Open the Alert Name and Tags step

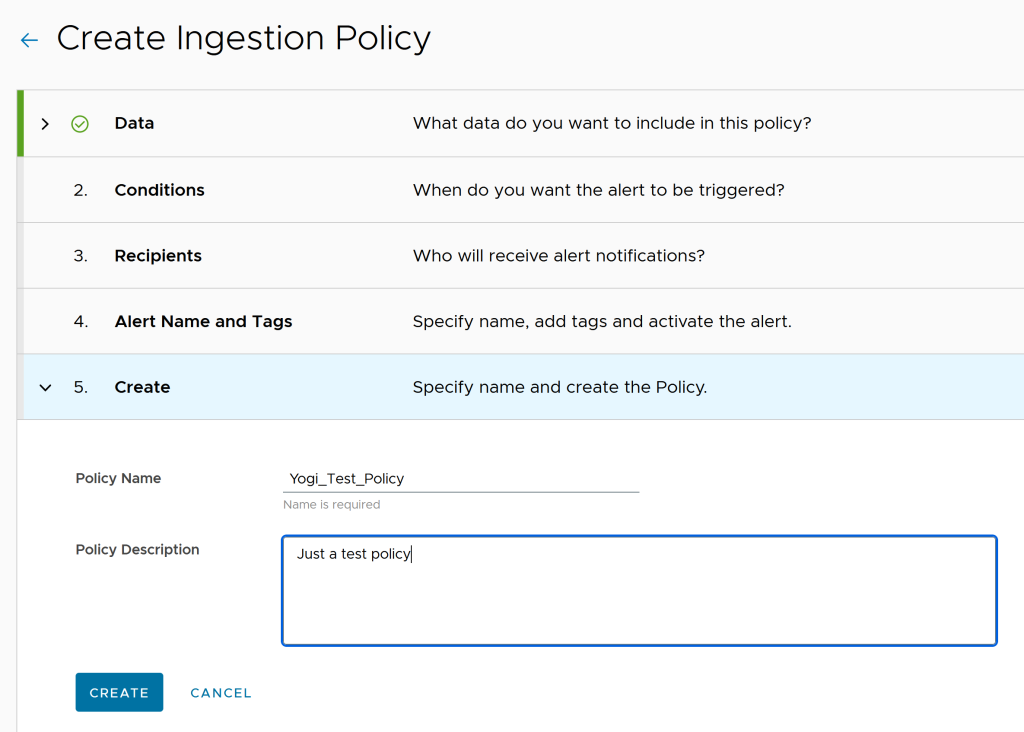[x=203, y=322]
